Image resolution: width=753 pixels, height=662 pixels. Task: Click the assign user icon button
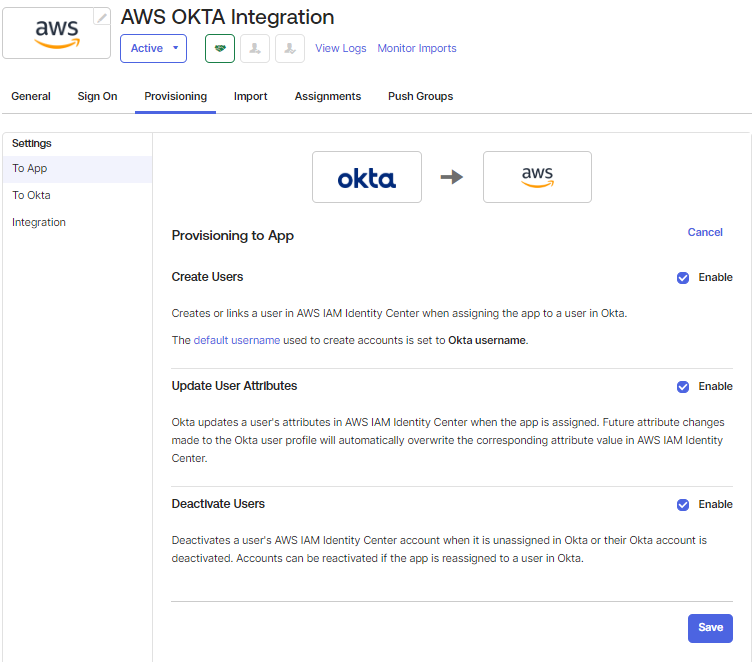point(255,48)
